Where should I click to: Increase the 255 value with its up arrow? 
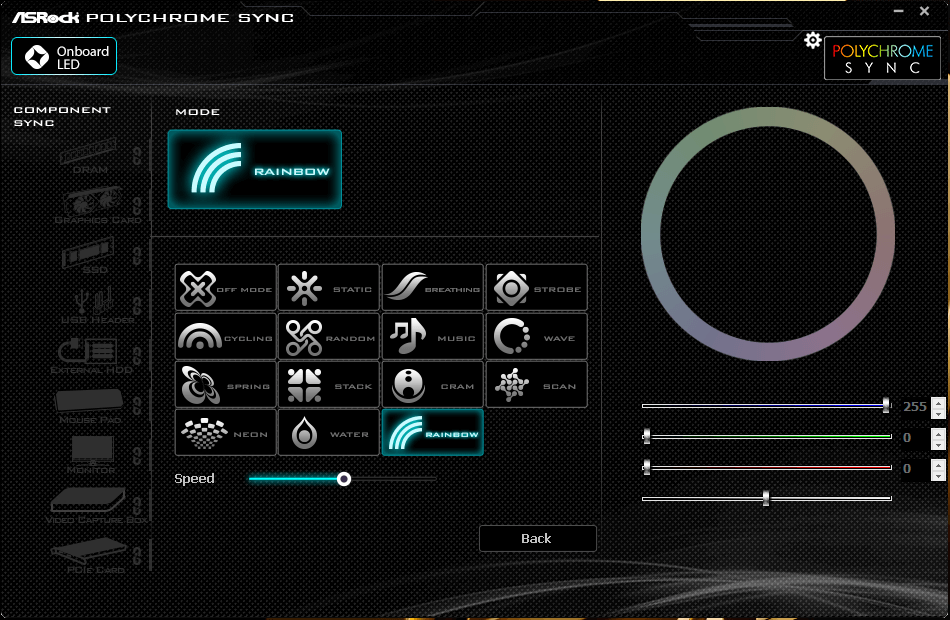click(938, 401)
